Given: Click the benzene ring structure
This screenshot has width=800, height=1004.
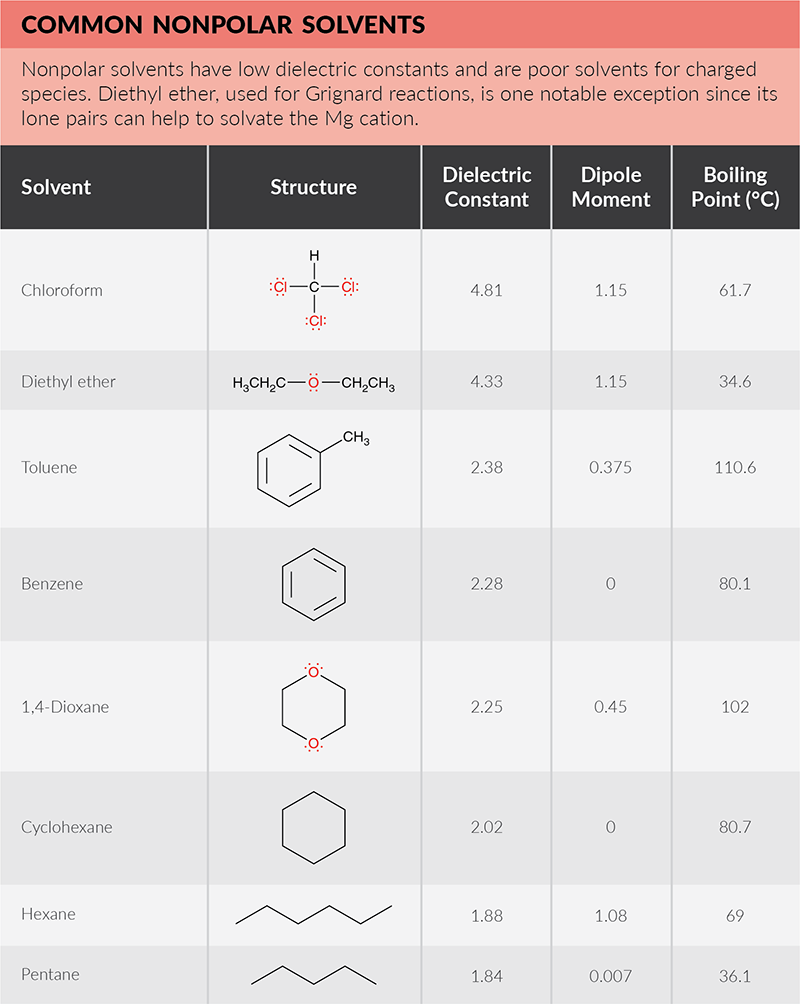Looking at the screenshot, I should [314, 584].
